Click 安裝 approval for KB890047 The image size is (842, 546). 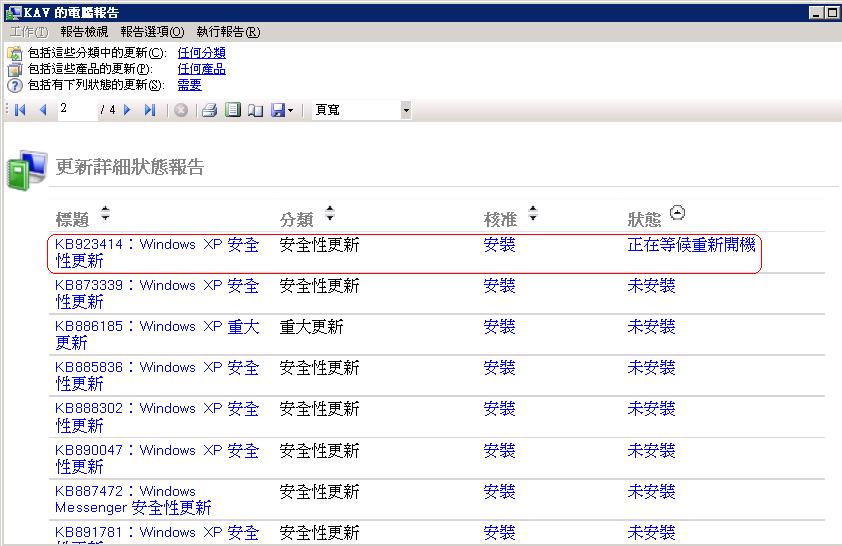(499, 450)
